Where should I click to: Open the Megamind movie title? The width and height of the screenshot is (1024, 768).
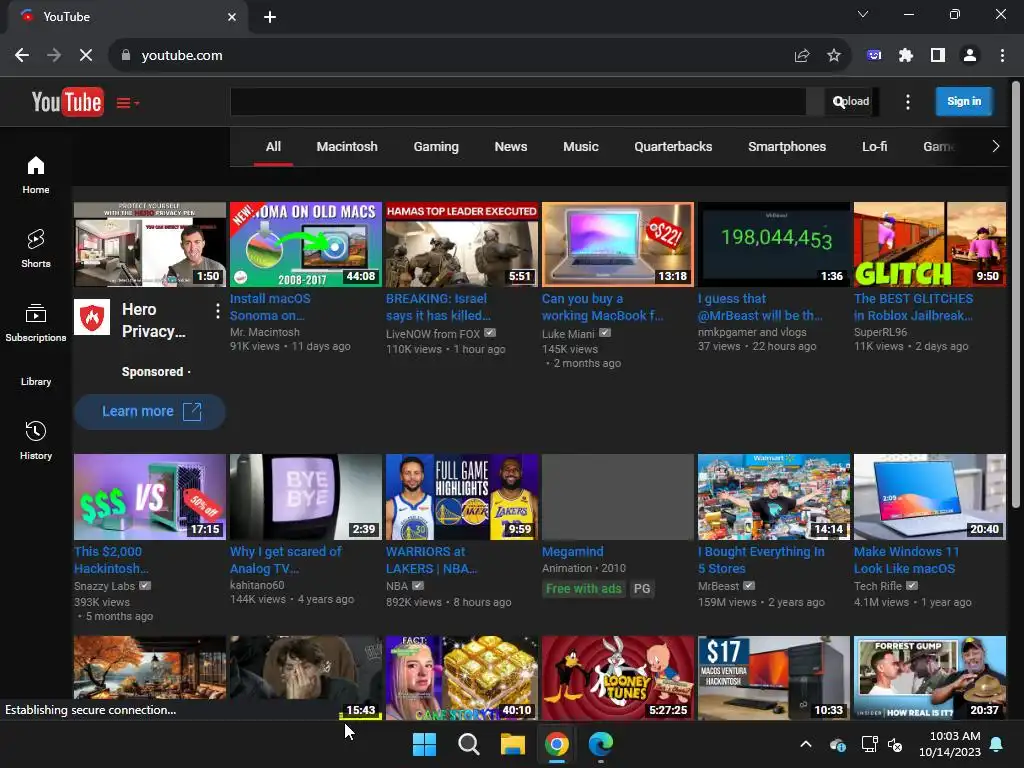click(573, 552)
